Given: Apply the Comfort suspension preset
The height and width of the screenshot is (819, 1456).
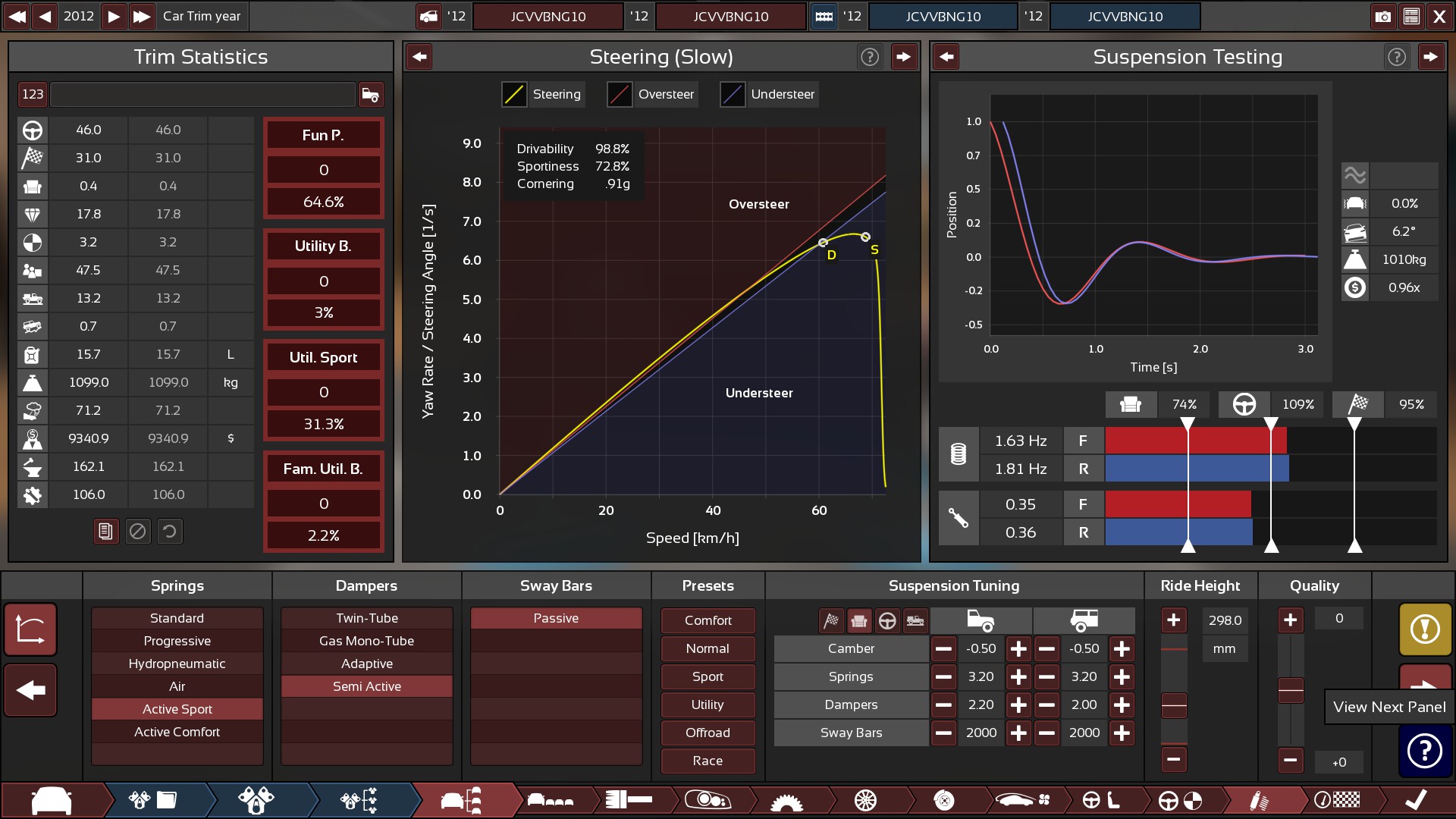Looking at the screenshot, I should point(708,620).
